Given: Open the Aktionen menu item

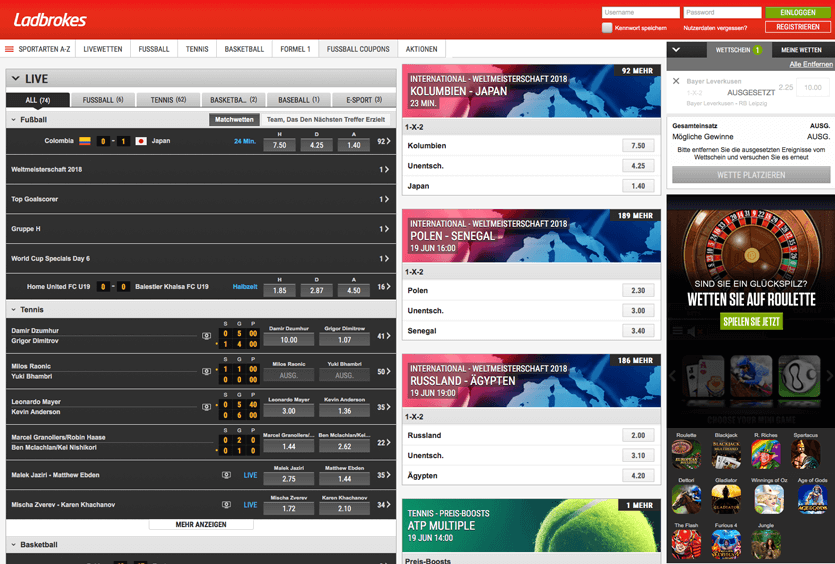Looking at the screenshot, I should [x=421, y=49].
